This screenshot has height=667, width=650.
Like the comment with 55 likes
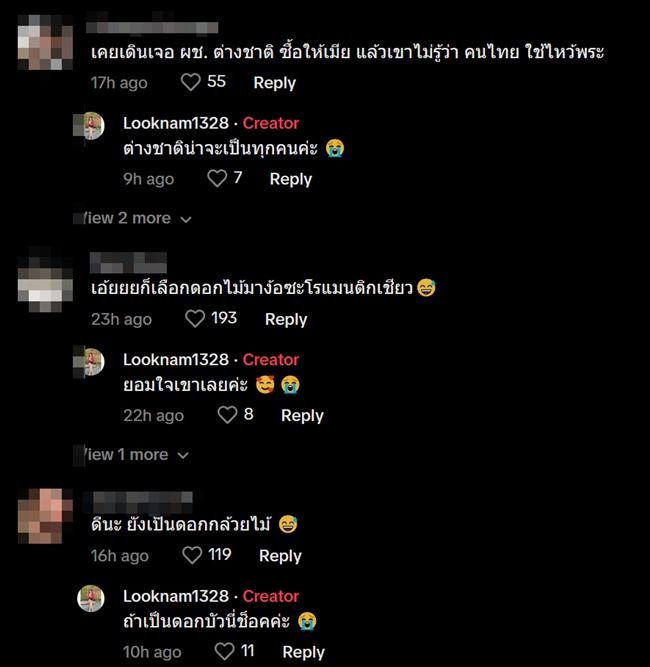point(191,82)
